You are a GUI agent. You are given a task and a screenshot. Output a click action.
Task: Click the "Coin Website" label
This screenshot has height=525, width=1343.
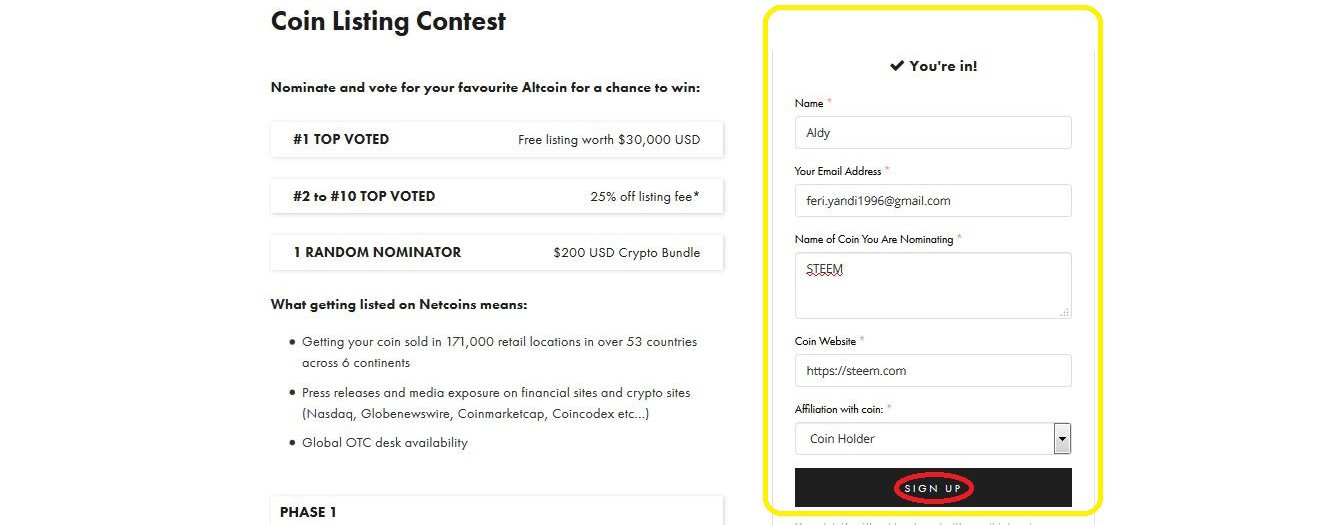[x=826, y=342]
